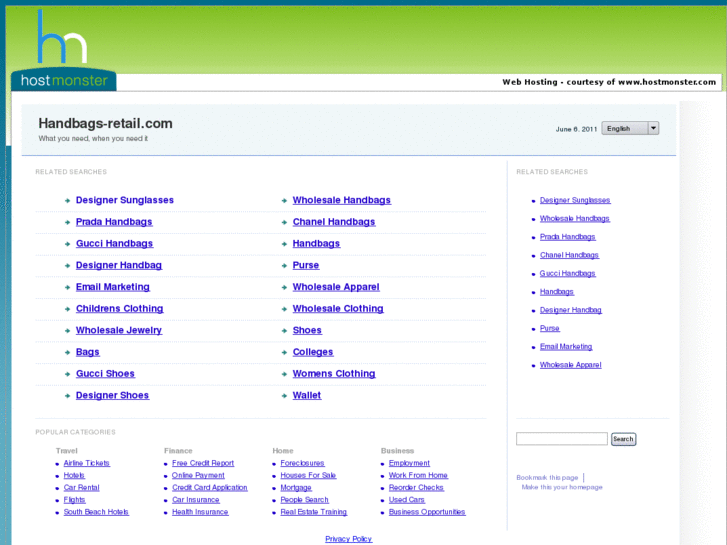Viewport: 727px width, 545px height.
Task: Open the Health Insurance link
Action: (200, 512)
